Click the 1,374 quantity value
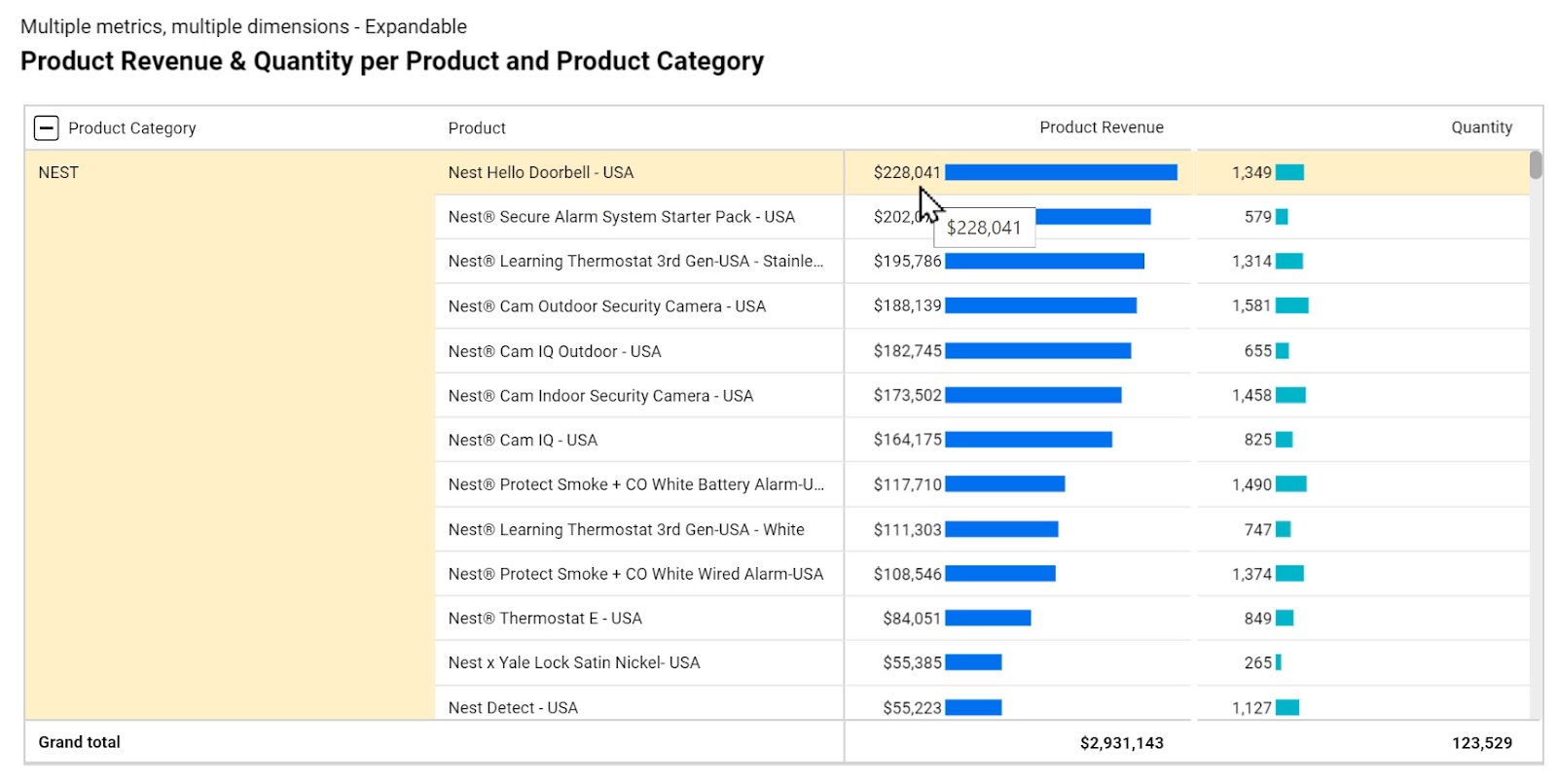 point(1251,574)
